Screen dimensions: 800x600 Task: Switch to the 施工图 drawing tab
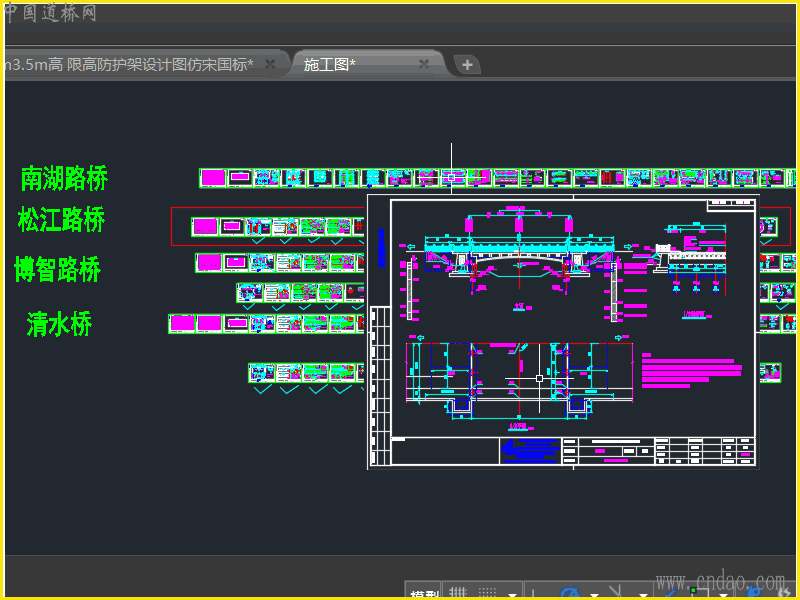(x=330, y=64)
